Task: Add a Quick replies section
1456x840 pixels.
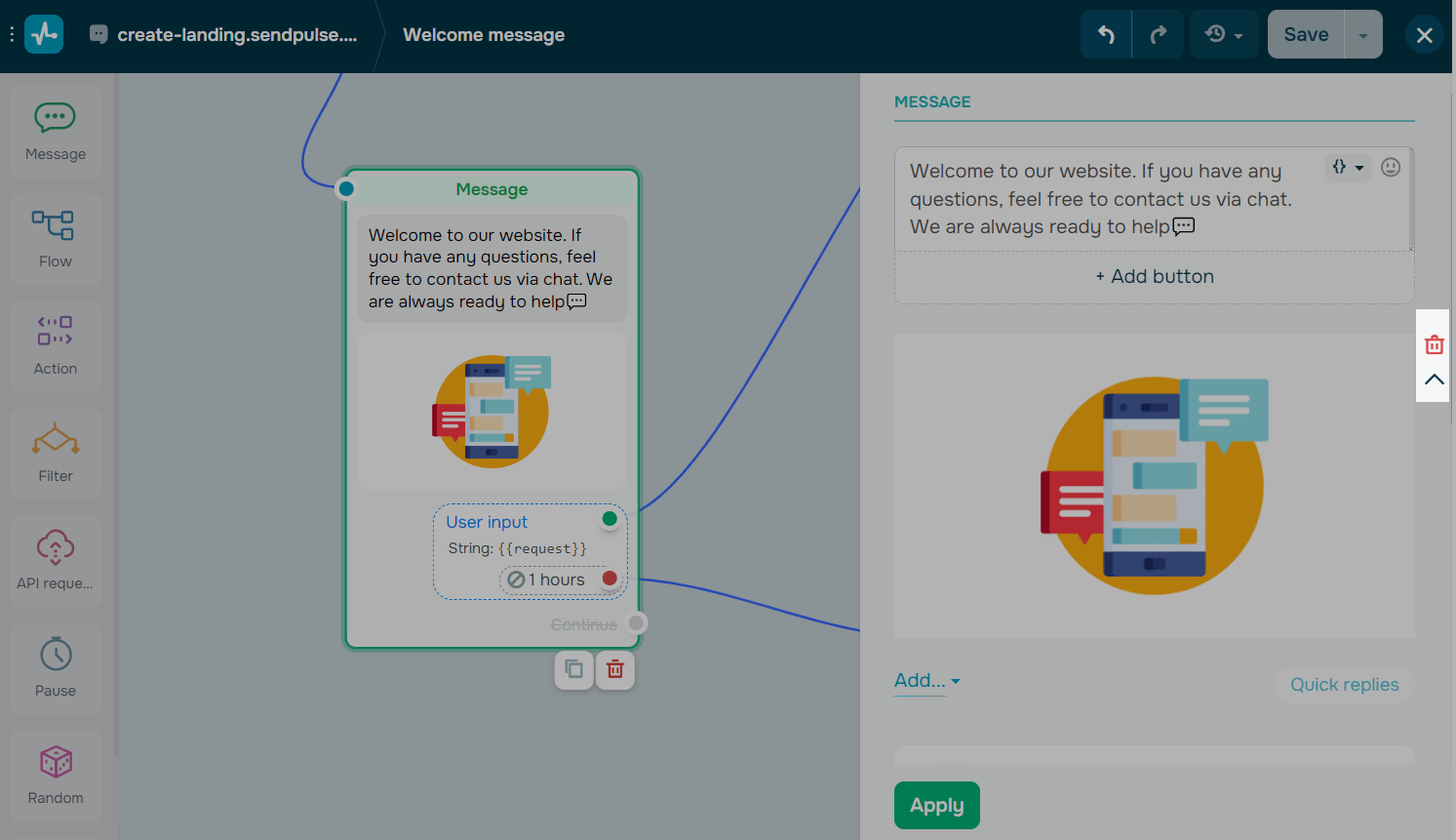Action: [x=1344, y=684]
